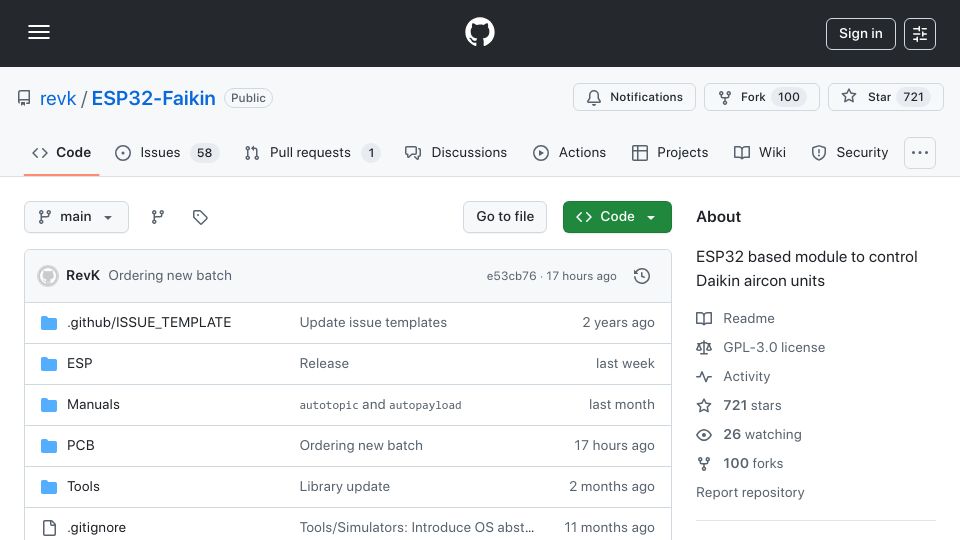Click Report repository link
The width and height of the screenshot is (960, 540).
pyautogui.click(x=750, y=493)
